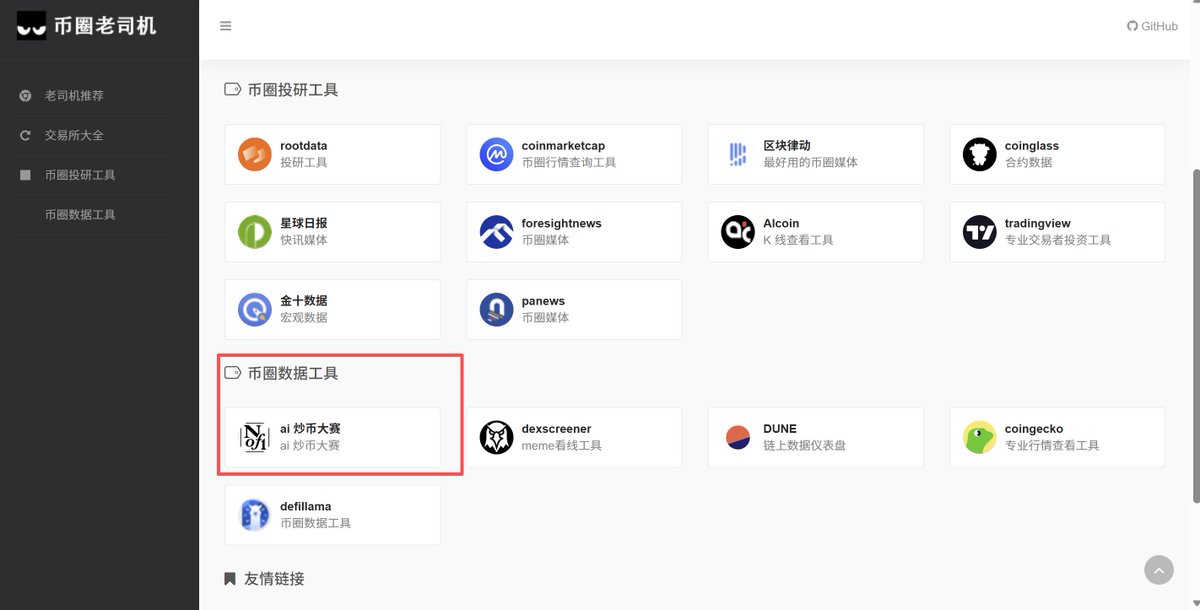Click the 友情链接 section heading

(x=274, y=578)
